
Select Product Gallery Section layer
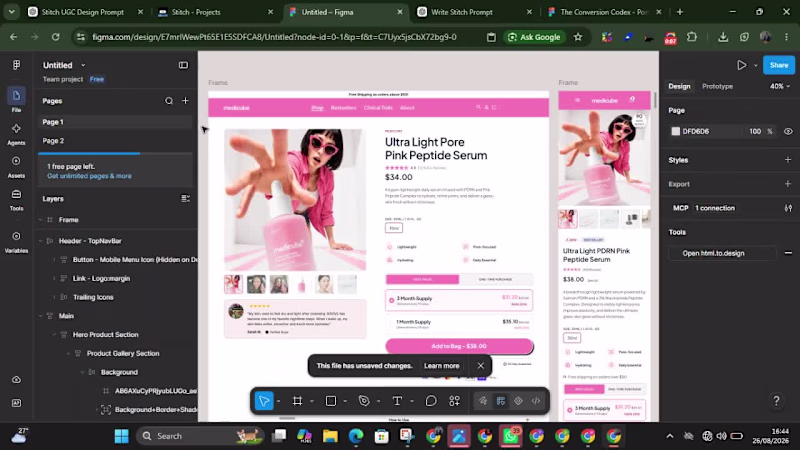[123, 354]
